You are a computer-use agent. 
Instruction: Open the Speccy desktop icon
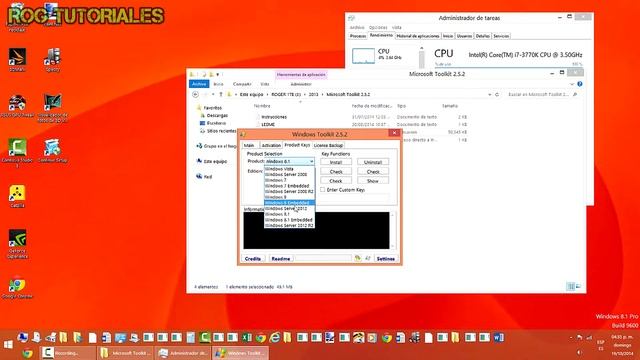[53, 60]
